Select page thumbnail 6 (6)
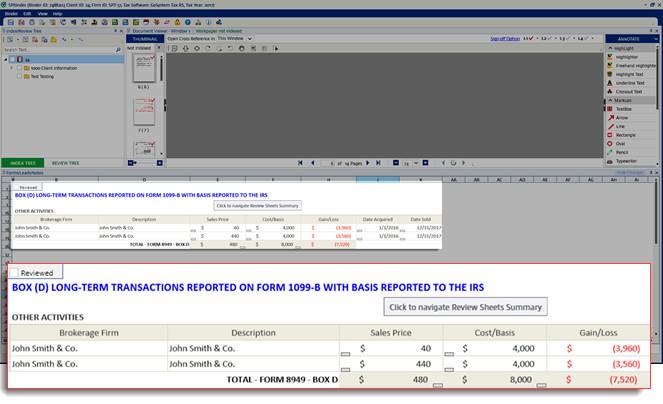The image size is (663, 404). click(144, 69)
